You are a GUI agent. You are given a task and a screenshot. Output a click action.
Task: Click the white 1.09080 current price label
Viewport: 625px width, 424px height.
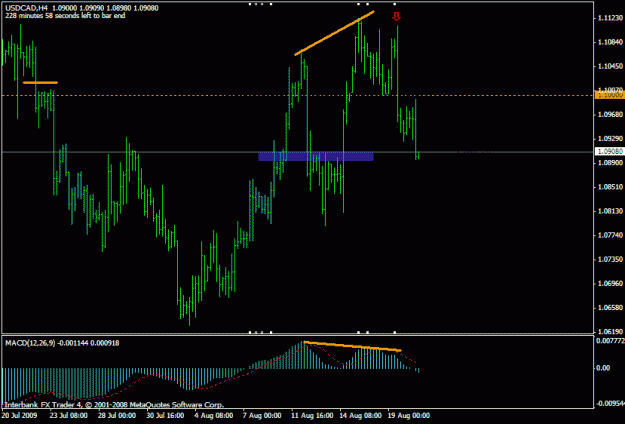coord(609,151)
